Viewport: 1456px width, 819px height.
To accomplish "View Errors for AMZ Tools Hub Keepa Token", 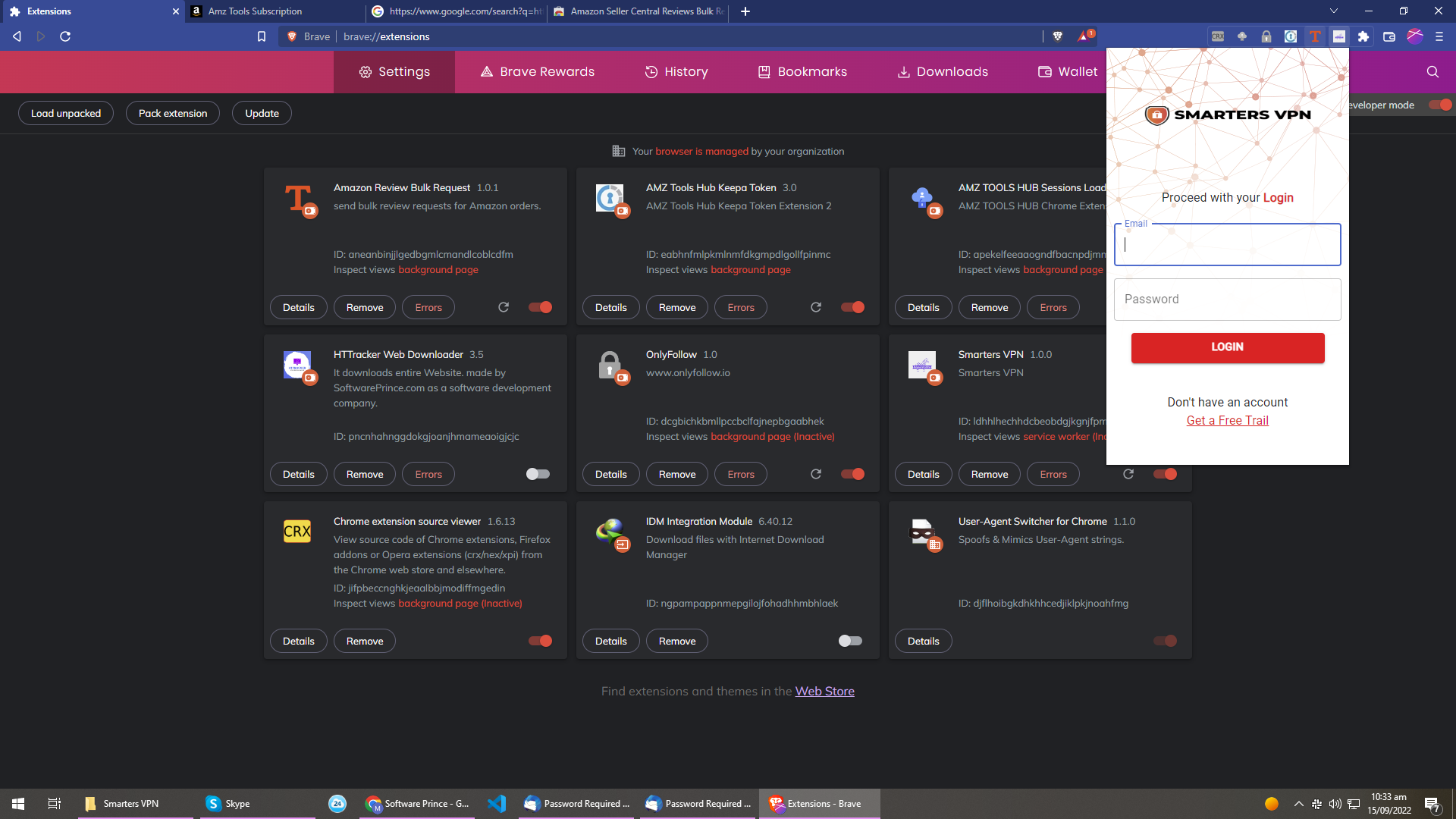I will [741, 307].
